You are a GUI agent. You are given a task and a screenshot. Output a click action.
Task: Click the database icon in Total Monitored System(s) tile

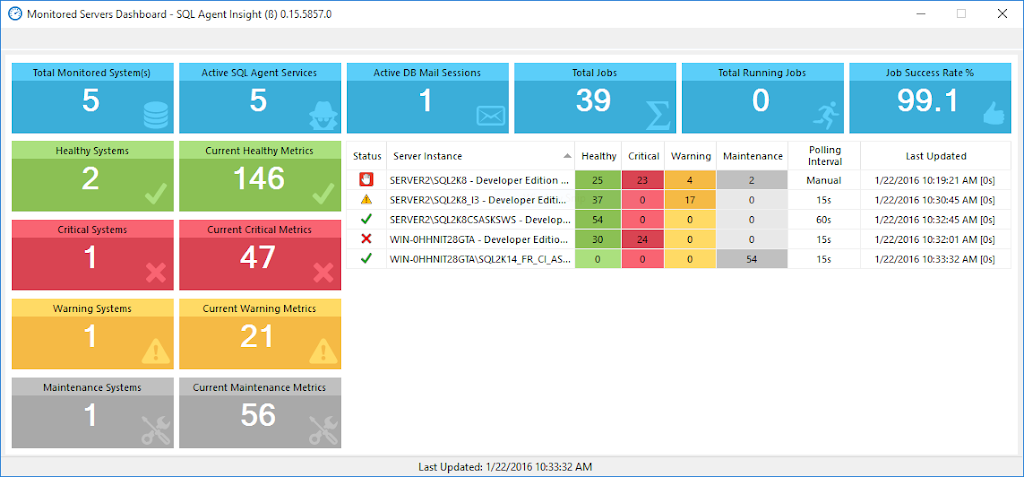click(x=155, y=114)
